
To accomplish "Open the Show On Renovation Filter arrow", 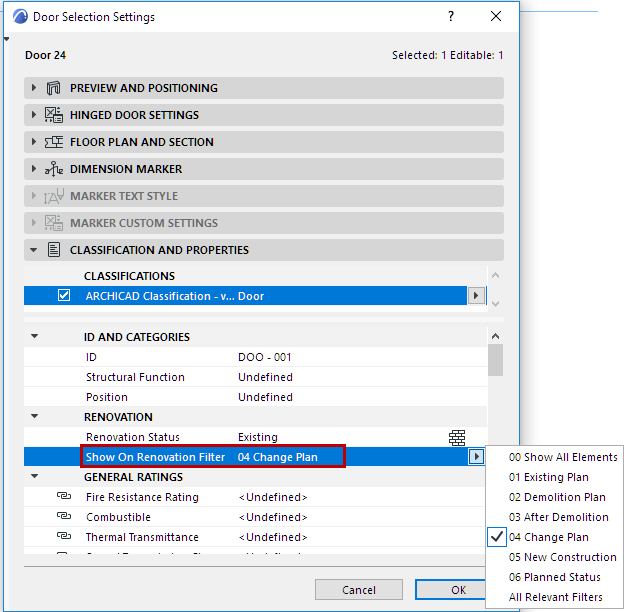I will coord(476,456).
